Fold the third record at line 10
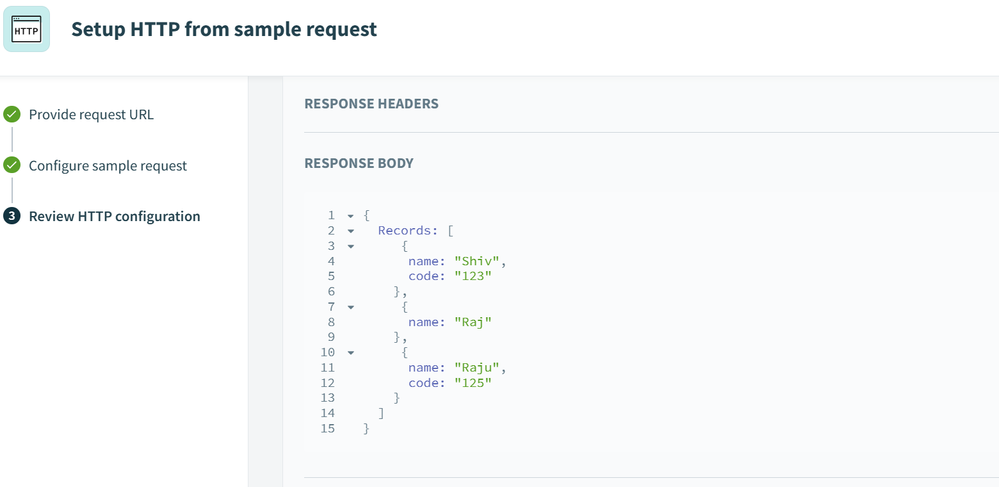999x487 pixels. tap(351, 352)
